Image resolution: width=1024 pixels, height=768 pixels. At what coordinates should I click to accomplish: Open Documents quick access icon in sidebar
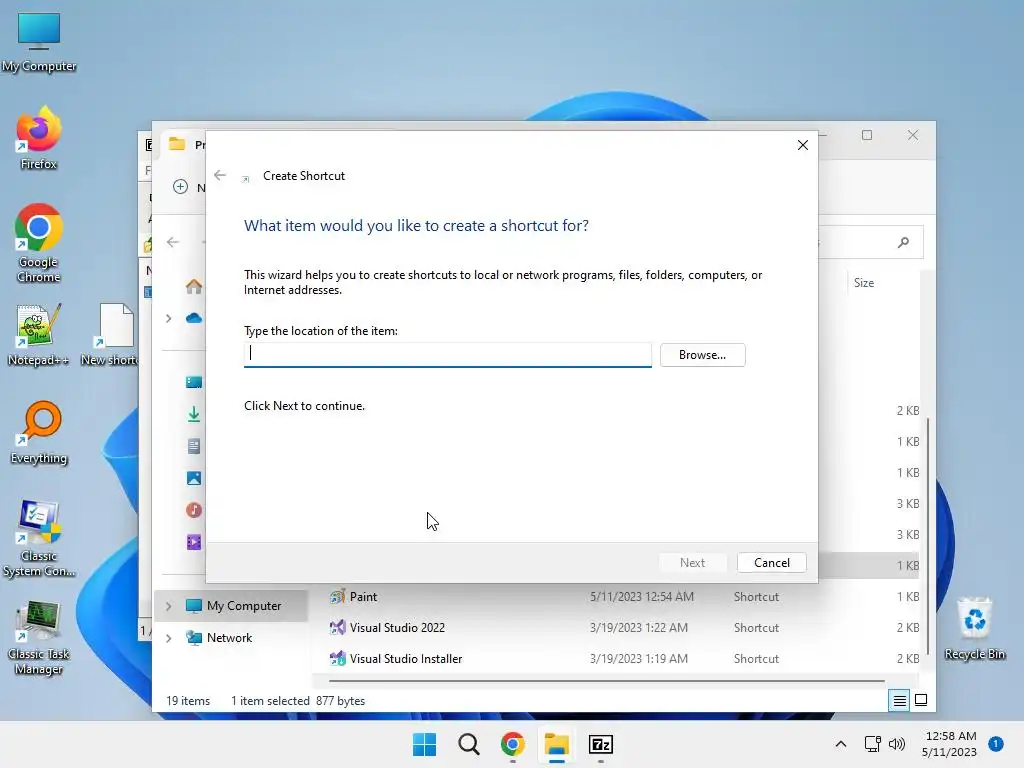coord(194,446)
